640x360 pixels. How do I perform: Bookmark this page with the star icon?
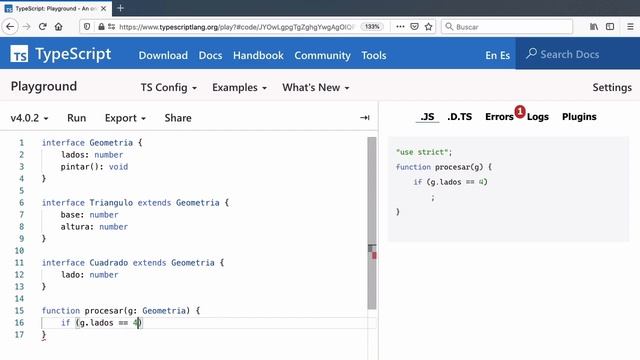click(x=428, y=27)
